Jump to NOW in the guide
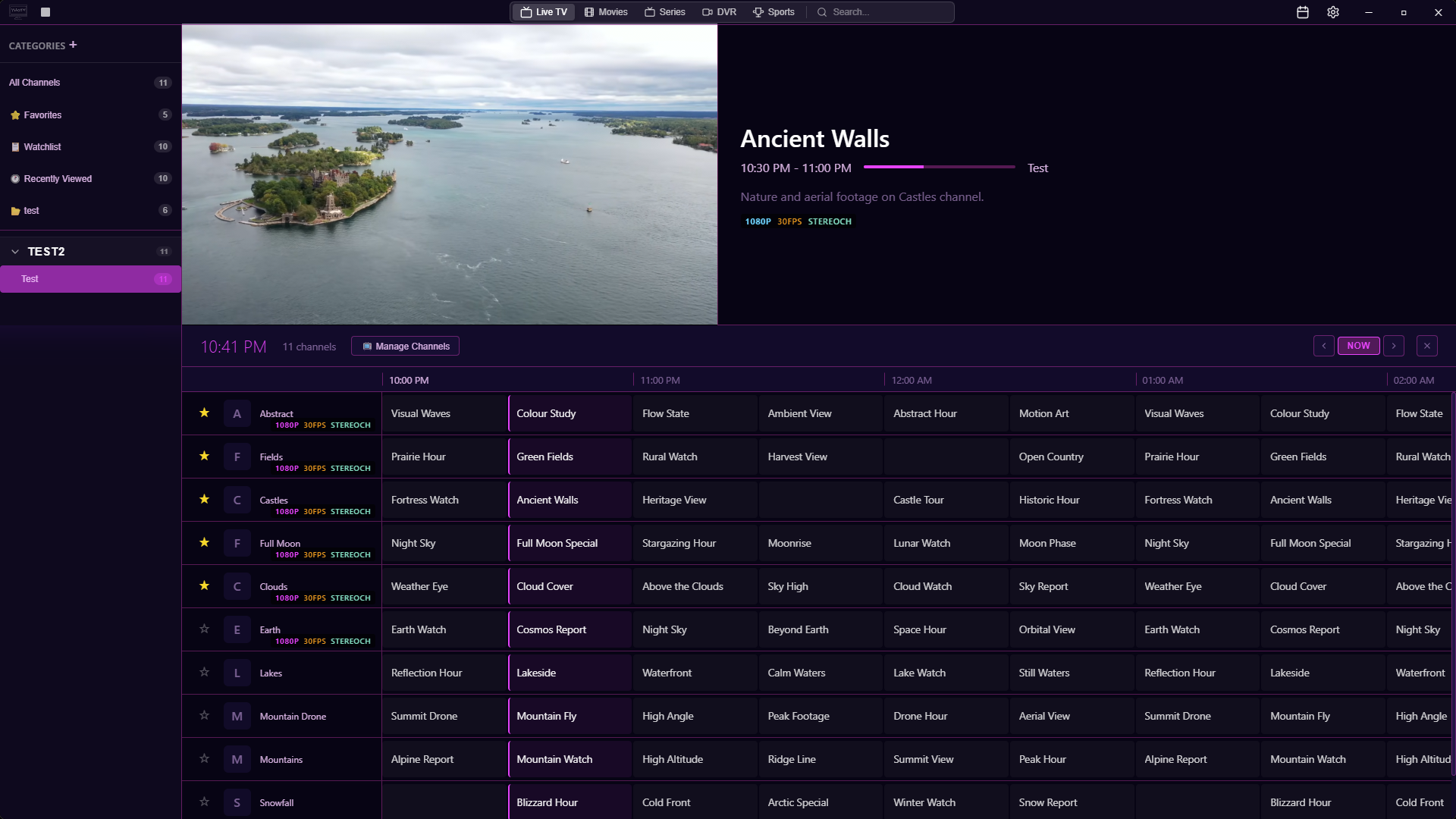 [x=1358, y=346]
